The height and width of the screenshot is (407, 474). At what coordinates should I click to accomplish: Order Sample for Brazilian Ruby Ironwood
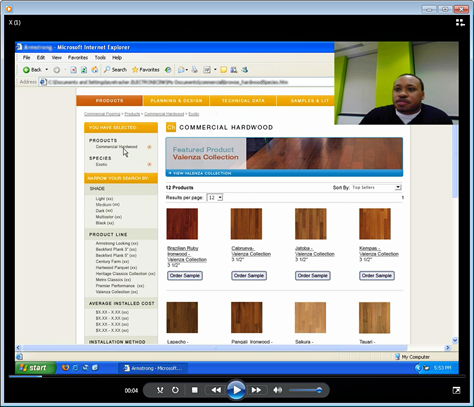[x=185, y=276]
